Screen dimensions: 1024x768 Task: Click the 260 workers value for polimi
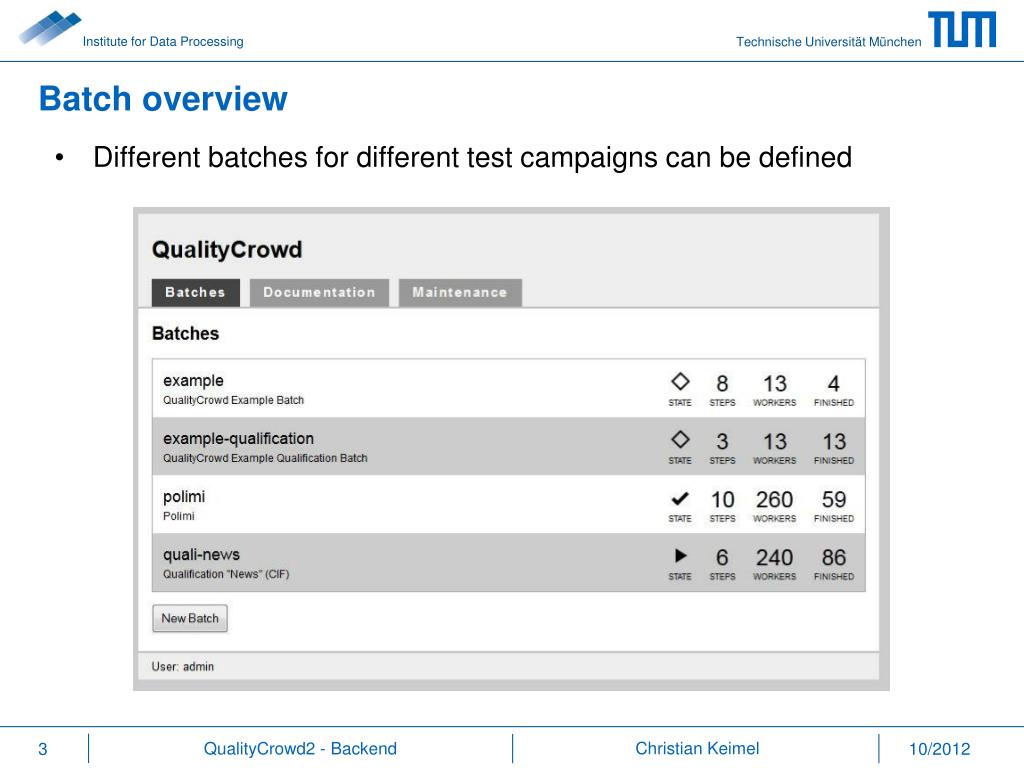point(775,500)
